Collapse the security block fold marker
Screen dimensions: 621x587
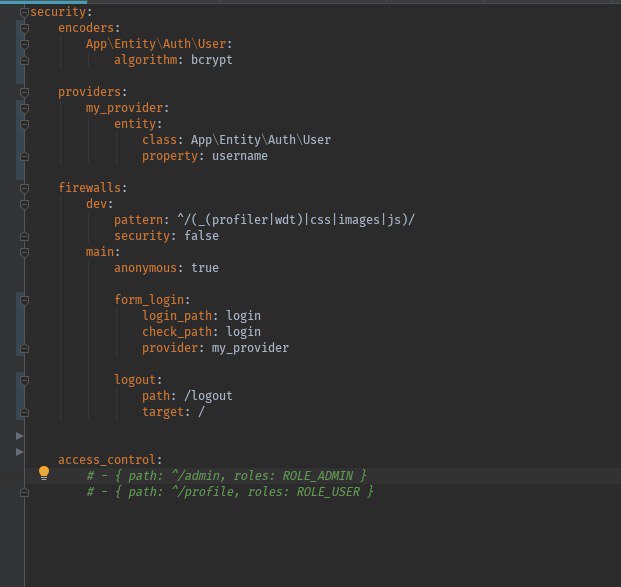(x=24, y=12)
